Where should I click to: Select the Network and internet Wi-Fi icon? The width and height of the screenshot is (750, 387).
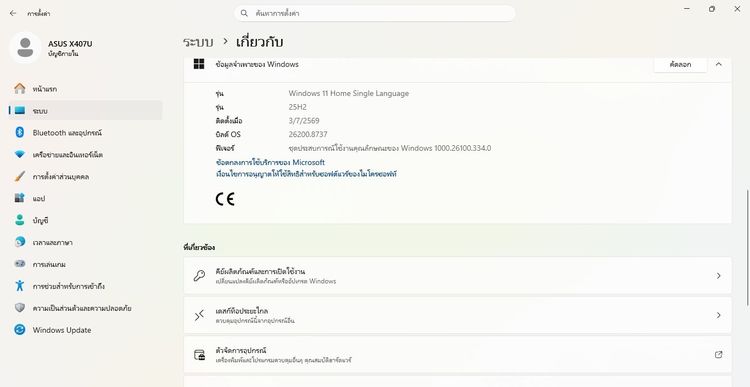coord(20,155)
